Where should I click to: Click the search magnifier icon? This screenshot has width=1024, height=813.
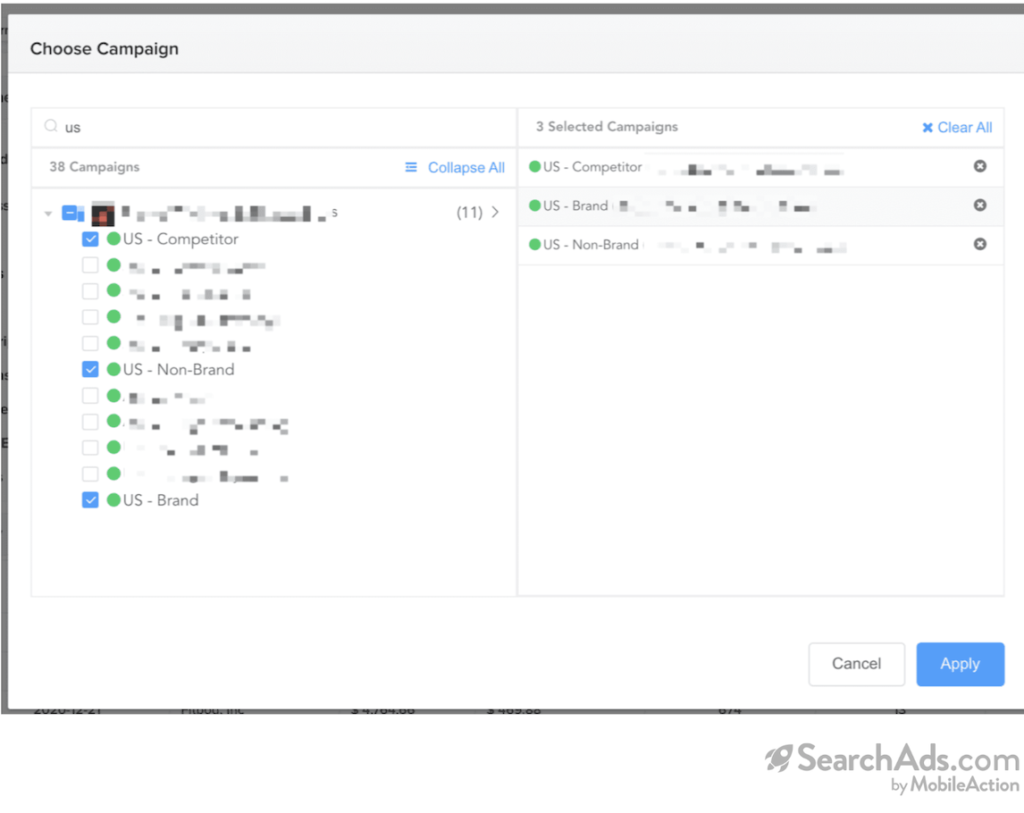point(51,127)
